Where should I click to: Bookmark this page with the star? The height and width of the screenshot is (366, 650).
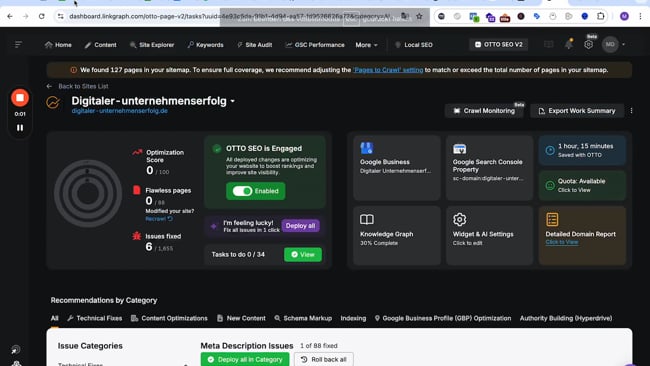[x=419, y=16]
